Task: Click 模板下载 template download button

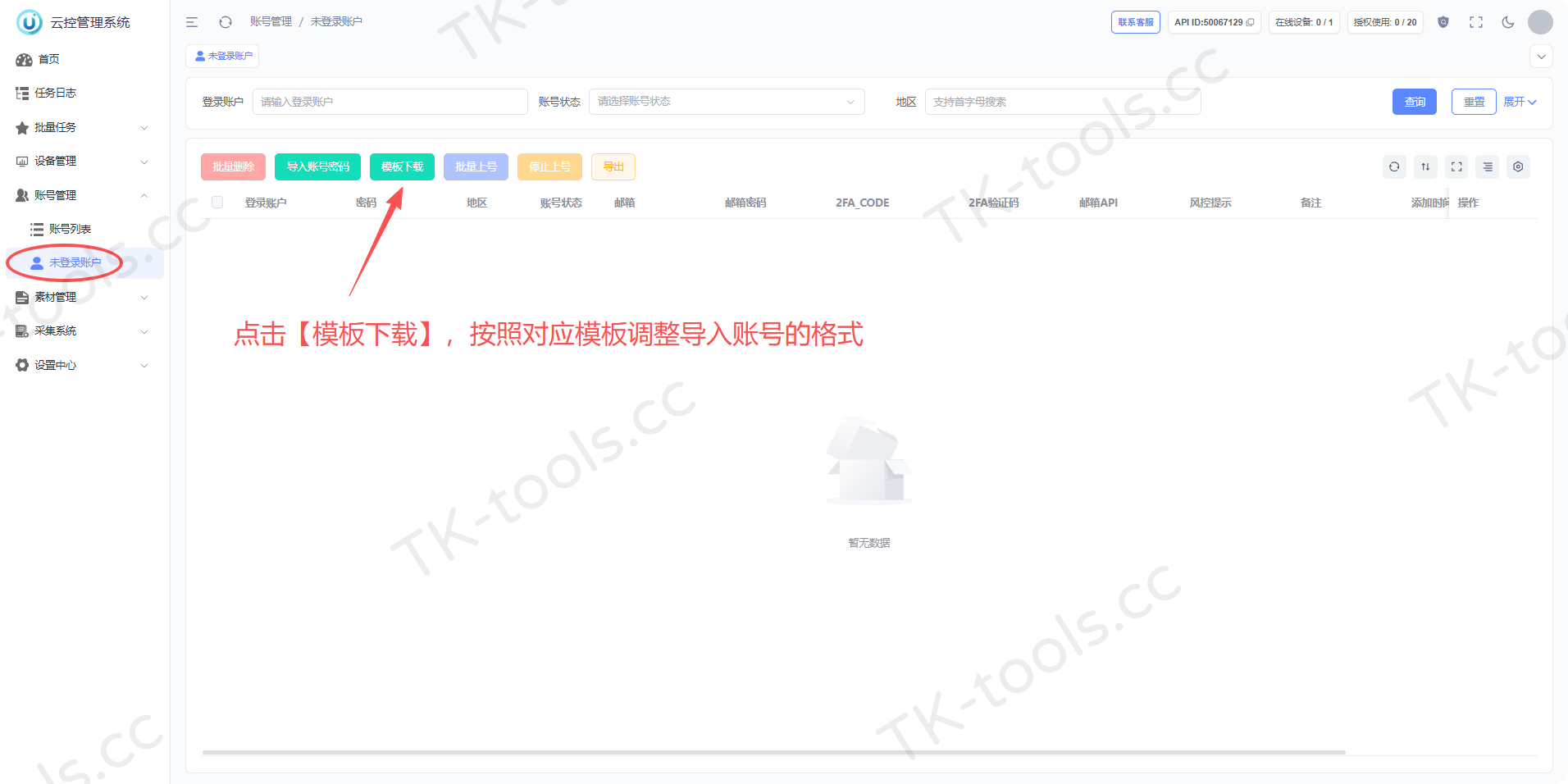Action: (402, 166)
